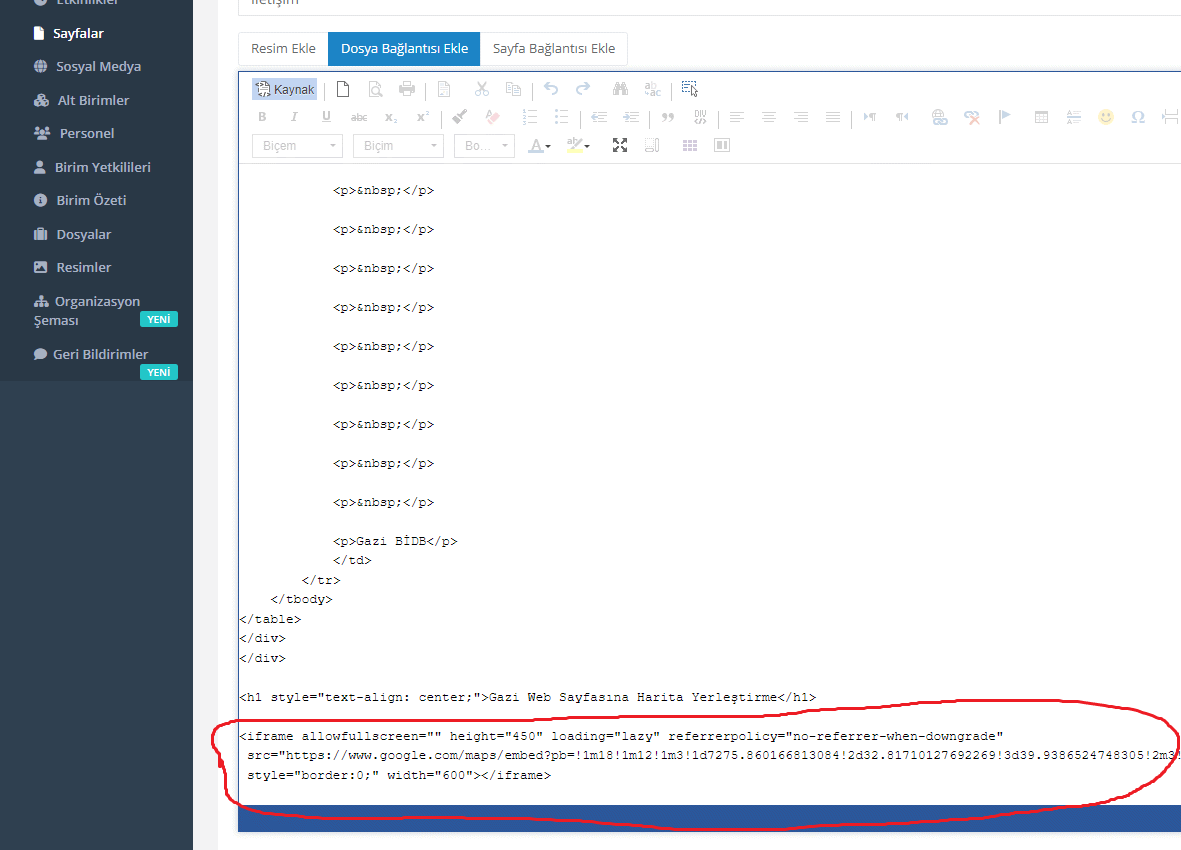Click the Decrease Indent icon

(x=599, y=117)
